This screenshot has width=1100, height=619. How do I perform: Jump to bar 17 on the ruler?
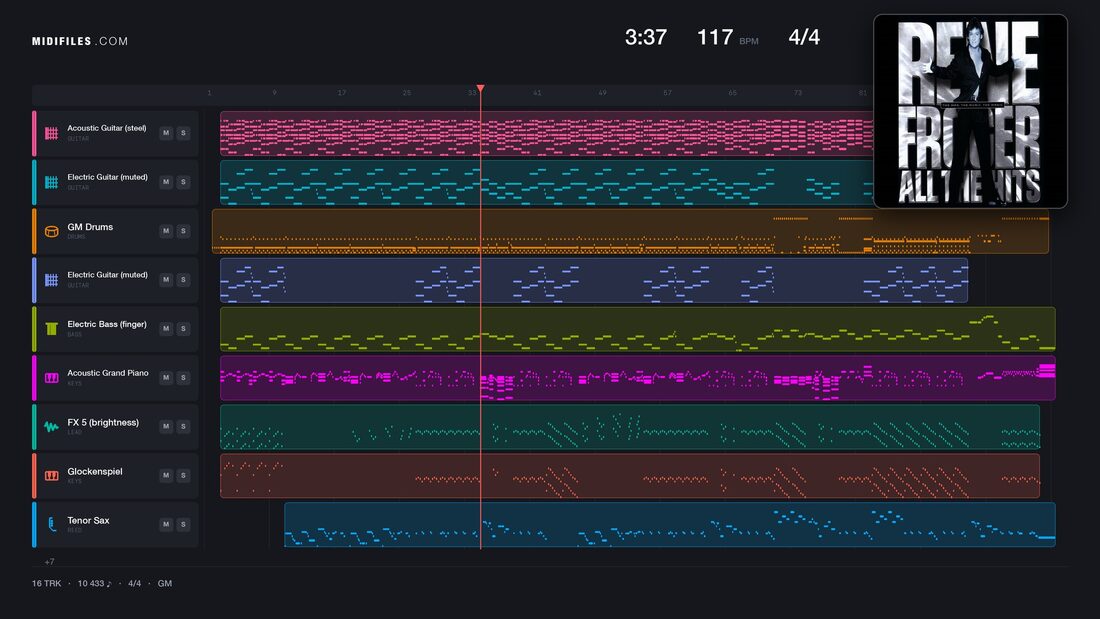(342, 93)
